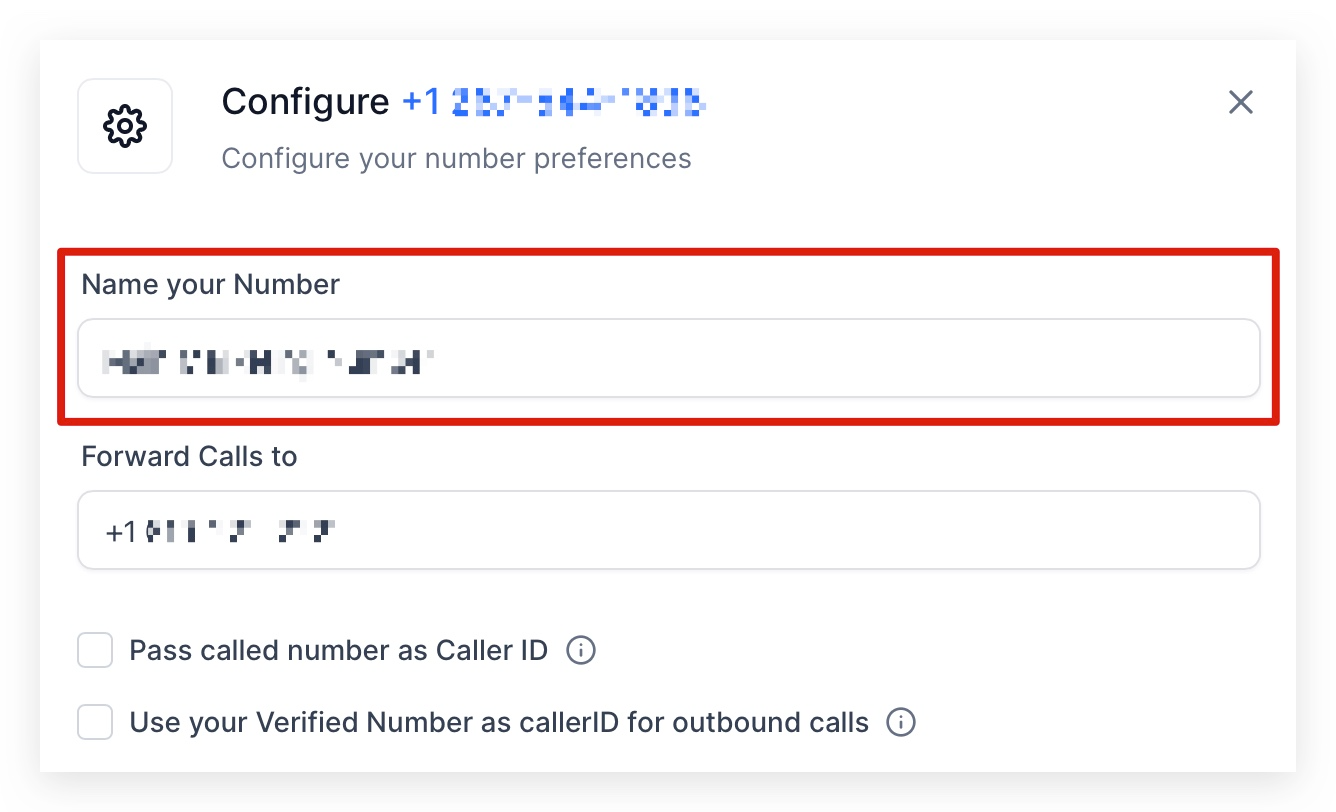The height and width of the screenshot is (812, 1336).
Task: Click the "Forward Calls to" label
Action: tap(189, 457)
